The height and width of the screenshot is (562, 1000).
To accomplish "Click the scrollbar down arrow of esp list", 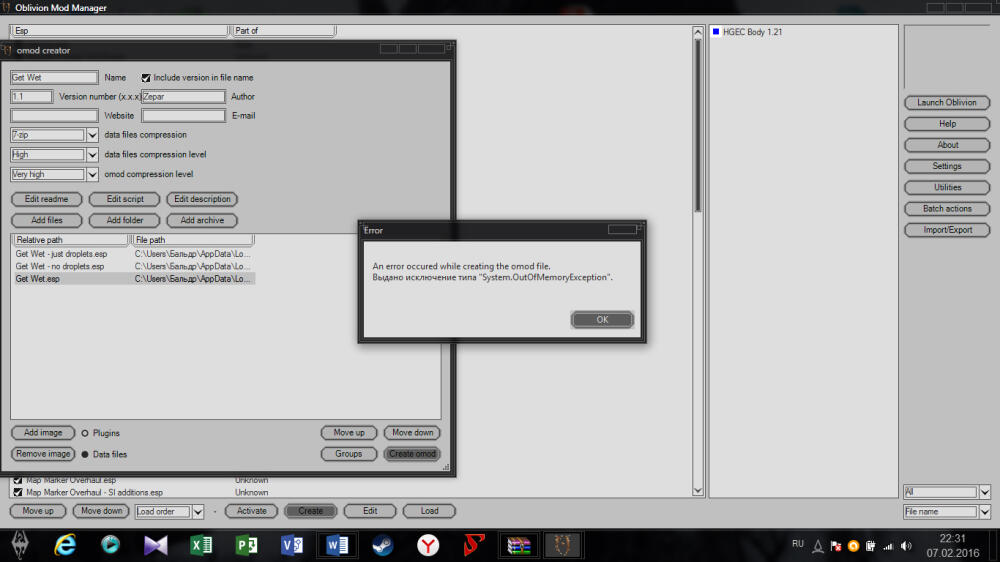I will pos(698,491).
